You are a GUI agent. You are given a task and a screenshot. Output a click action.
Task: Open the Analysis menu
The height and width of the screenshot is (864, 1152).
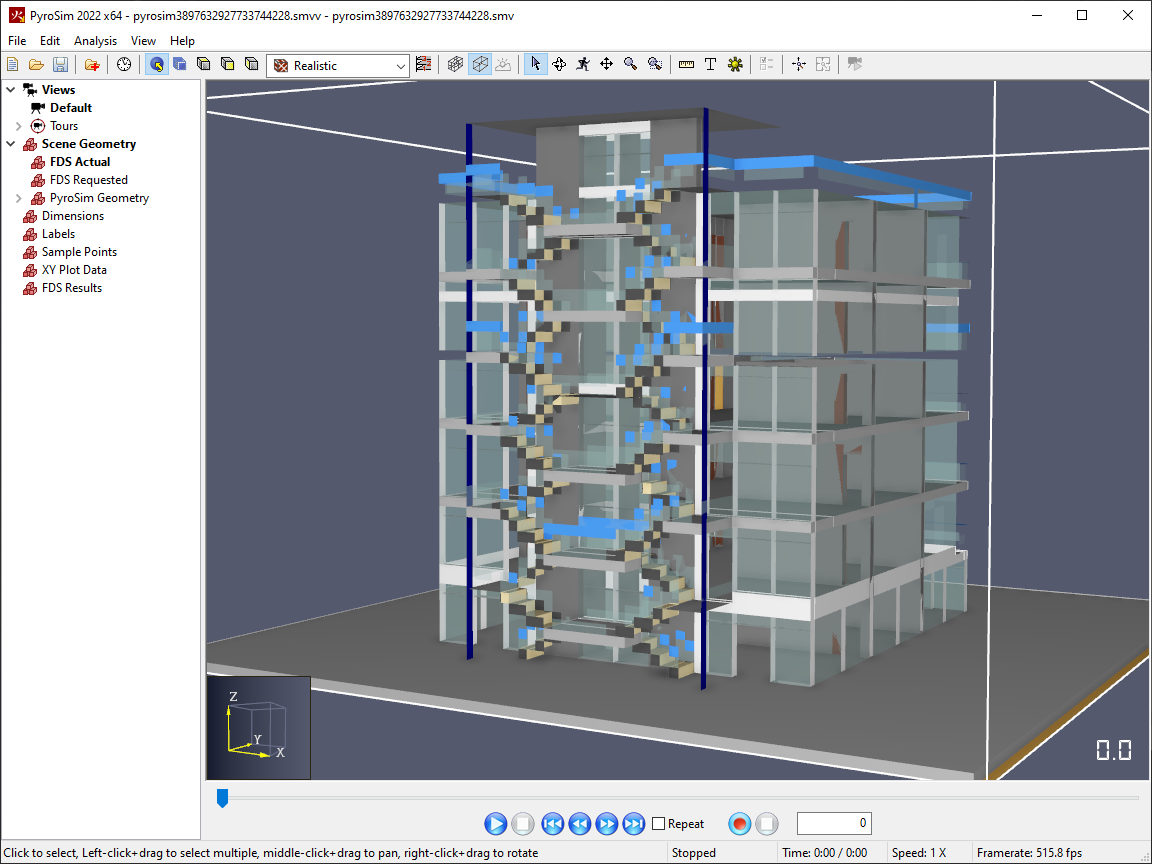pyautogui.click(x=96, y=40)
